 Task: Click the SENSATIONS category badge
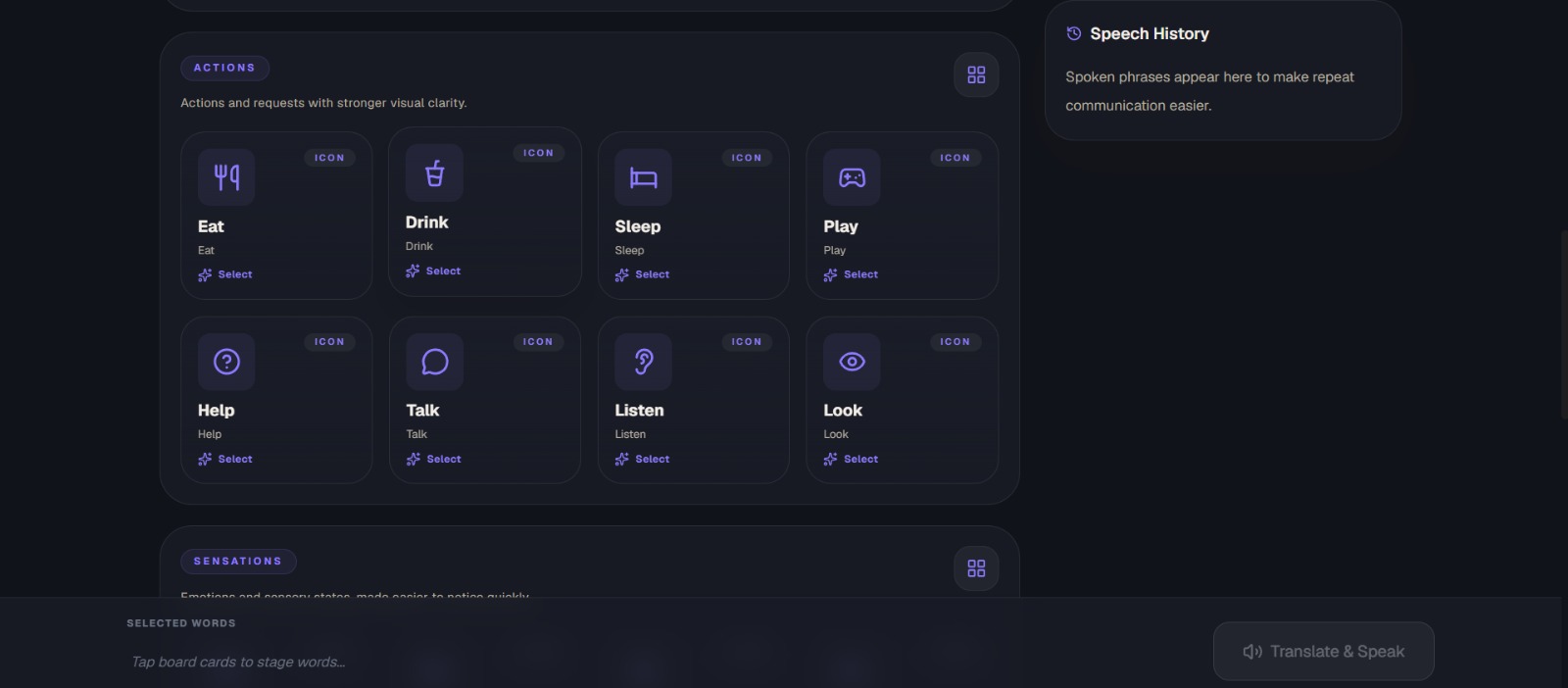pos(238,562)
